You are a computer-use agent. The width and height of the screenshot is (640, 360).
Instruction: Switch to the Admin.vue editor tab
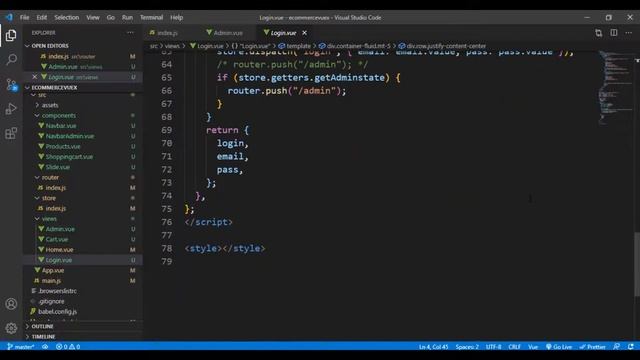[x=228, y=33]
